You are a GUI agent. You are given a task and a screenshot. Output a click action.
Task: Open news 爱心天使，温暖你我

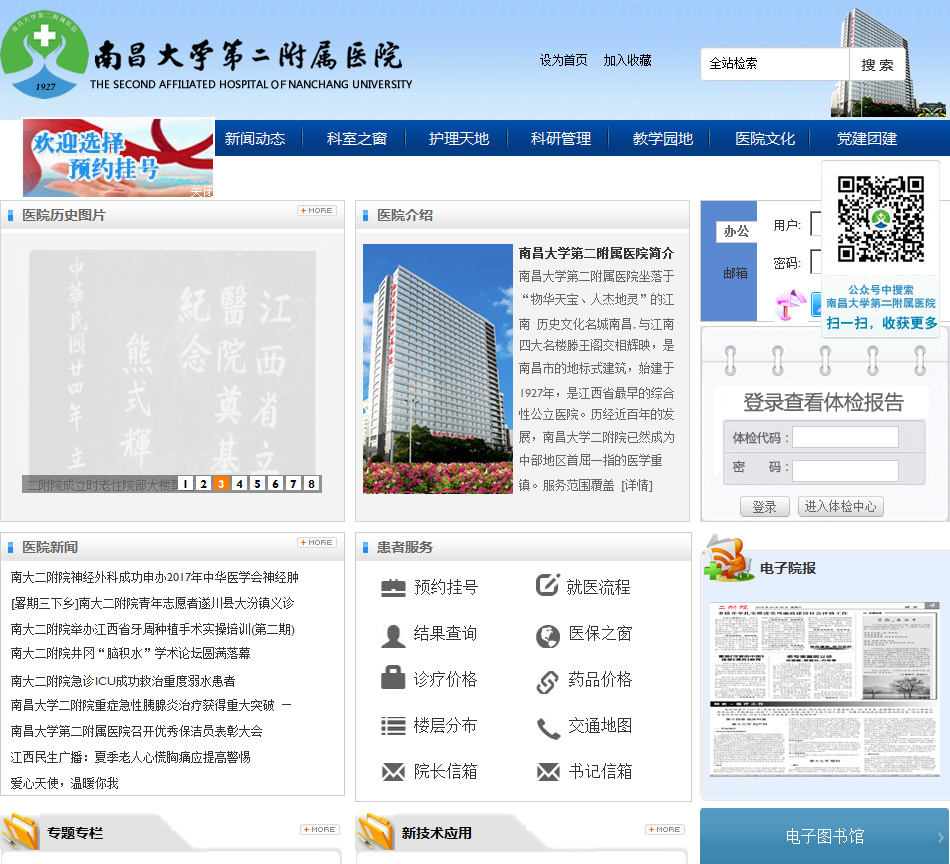pyautogui.click(x=64, y=783)
